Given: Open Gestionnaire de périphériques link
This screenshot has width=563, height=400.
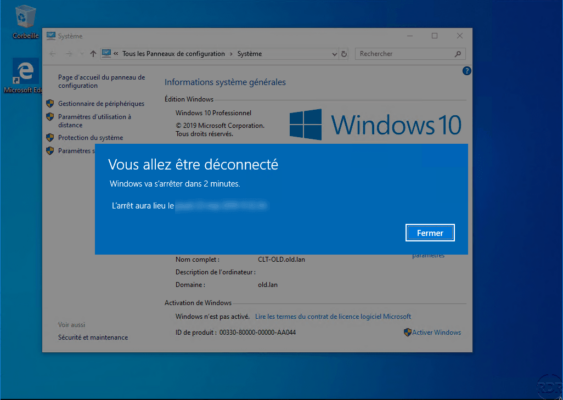Looking at the screenshot, I should coord(101,103).
